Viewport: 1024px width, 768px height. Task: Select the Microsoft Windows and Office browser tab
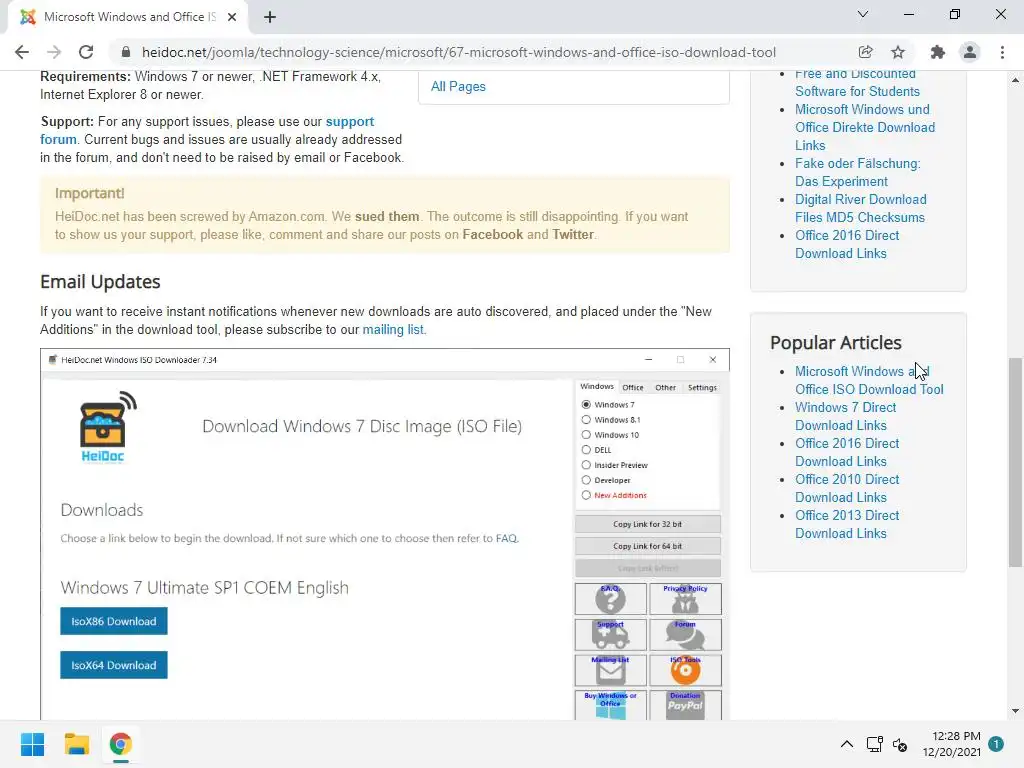click(x=129, y=17)
